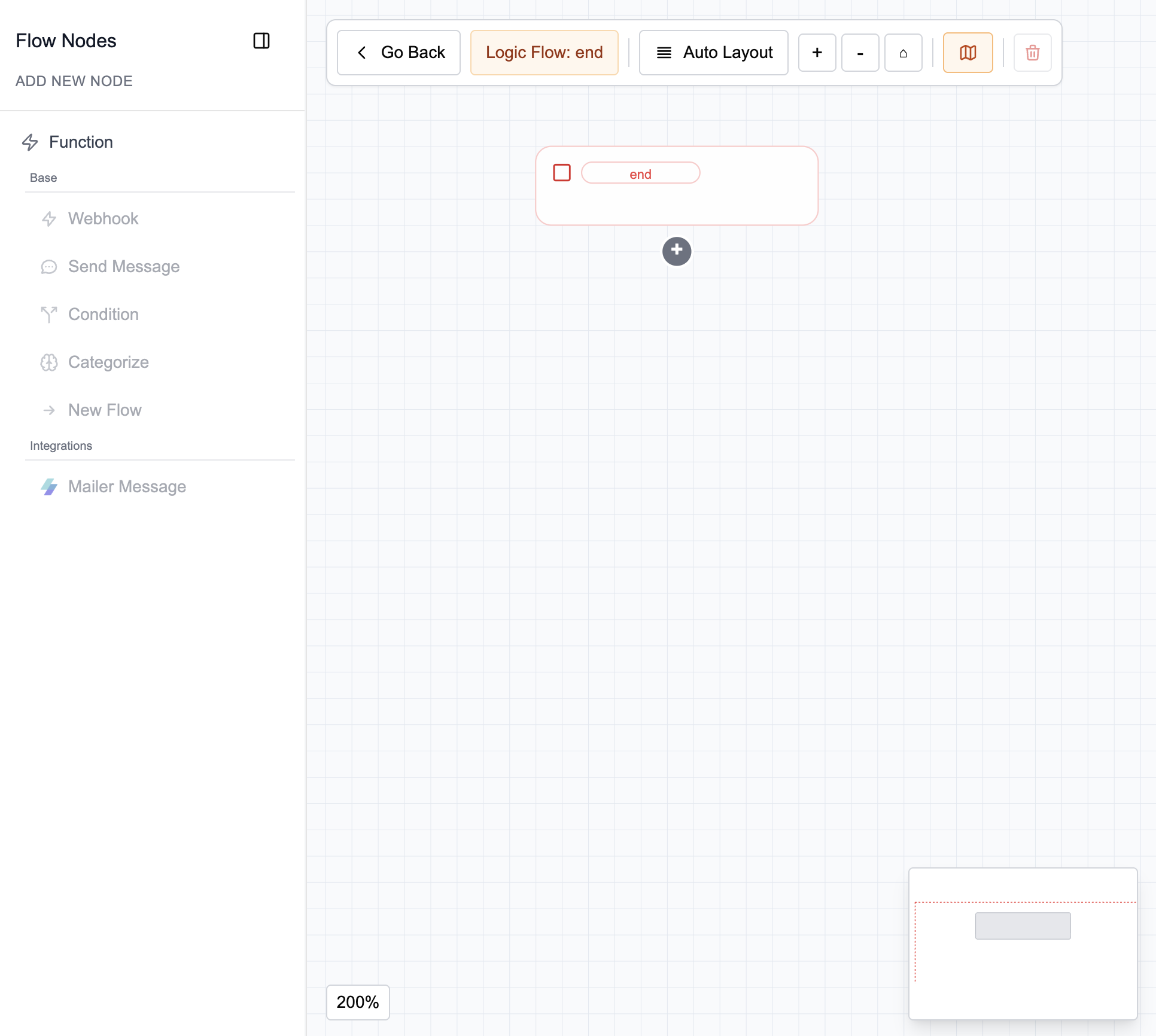This screenshot has width=1156, height=1036.
Task: Expand the Function section header
Action: [x=81, y=142]
